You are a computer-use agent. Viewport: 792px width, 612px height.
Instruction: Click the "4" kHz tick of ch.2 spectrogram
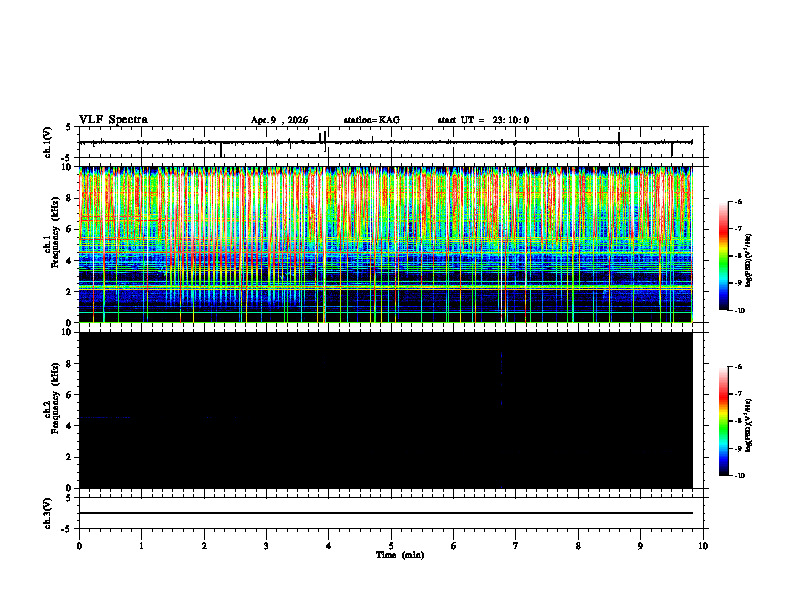coord(70,426)
